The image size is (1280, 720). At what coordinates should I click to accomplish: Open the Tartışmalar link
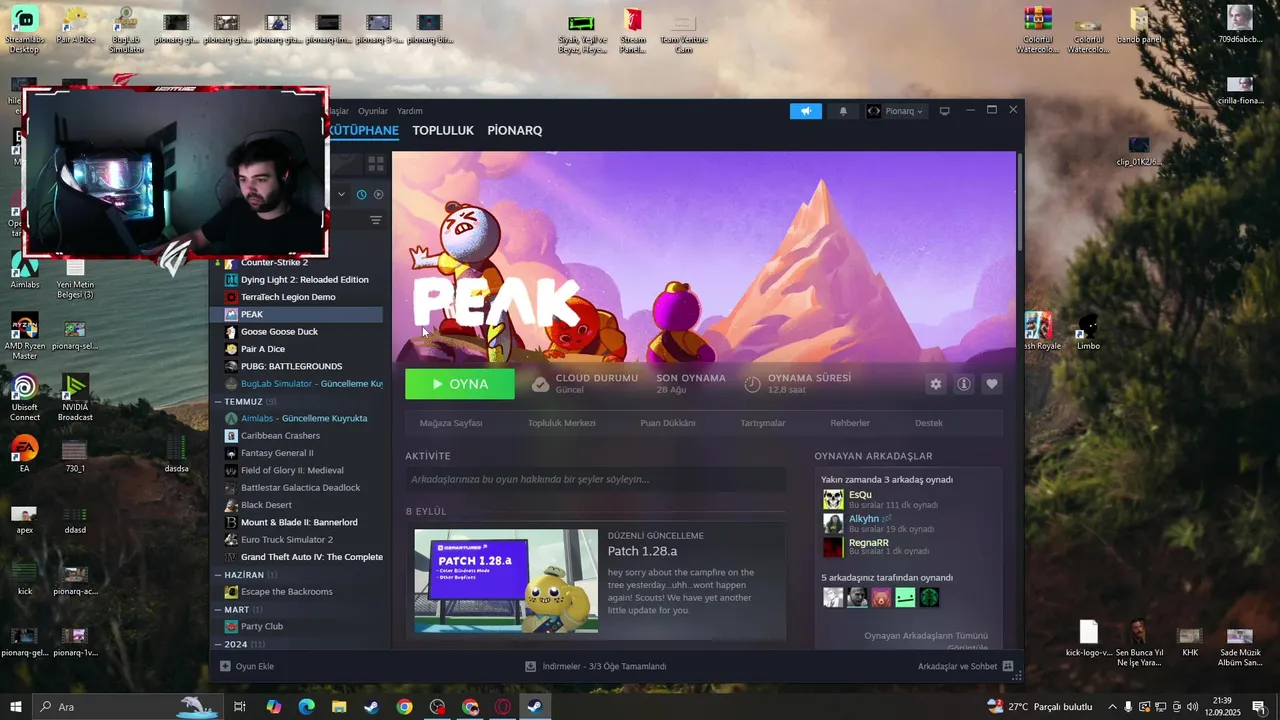[763, 423]
